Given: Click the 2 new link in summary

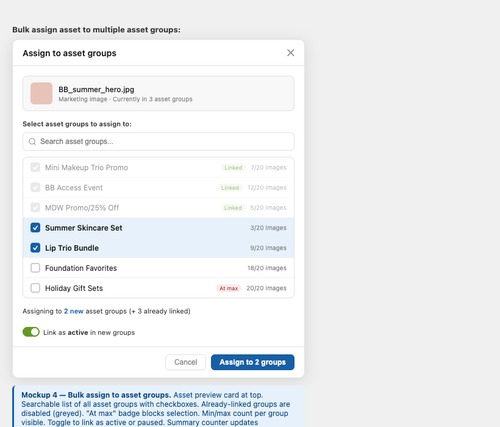Looking at the screenshot, I should point(74,311).
